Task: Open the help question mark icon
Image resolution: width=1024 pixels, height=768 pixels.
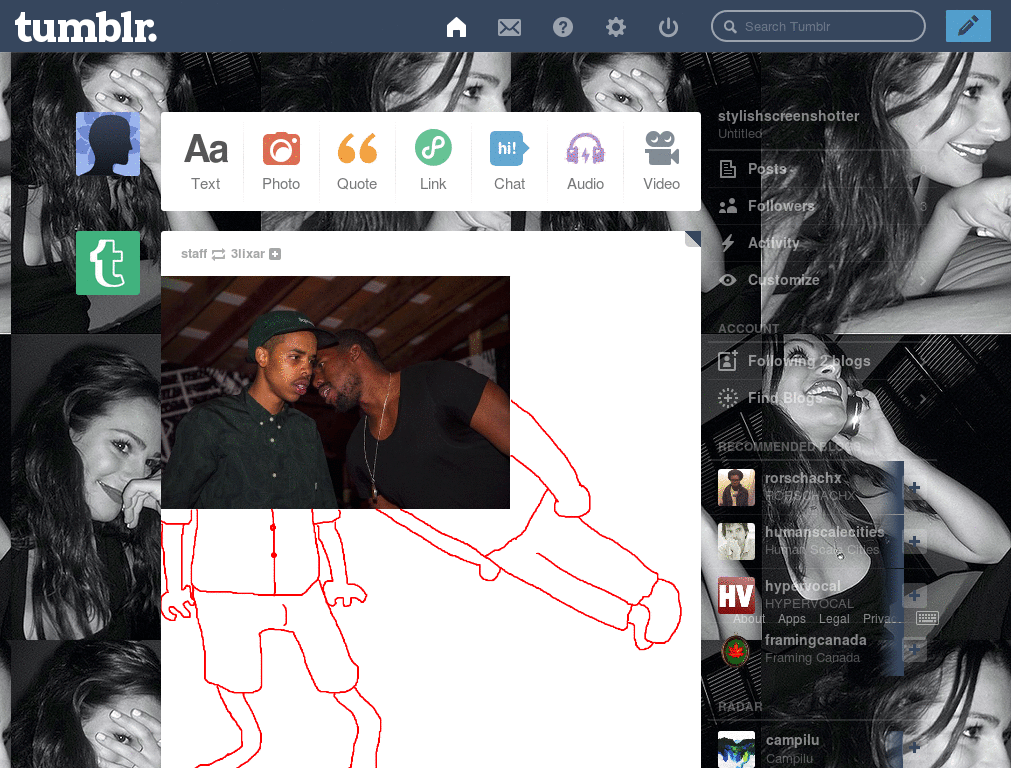Action: pos(562,27)
